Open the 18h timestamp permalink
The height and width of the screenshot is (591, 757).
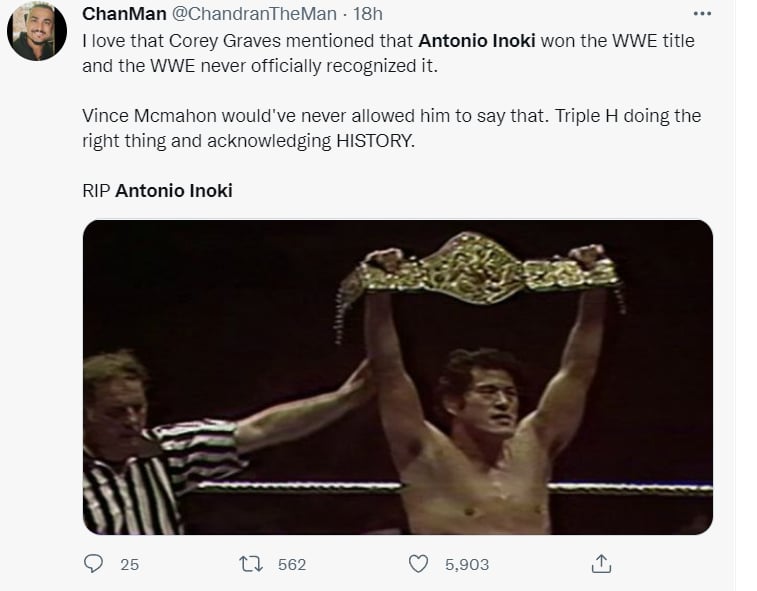click(367, 14)
